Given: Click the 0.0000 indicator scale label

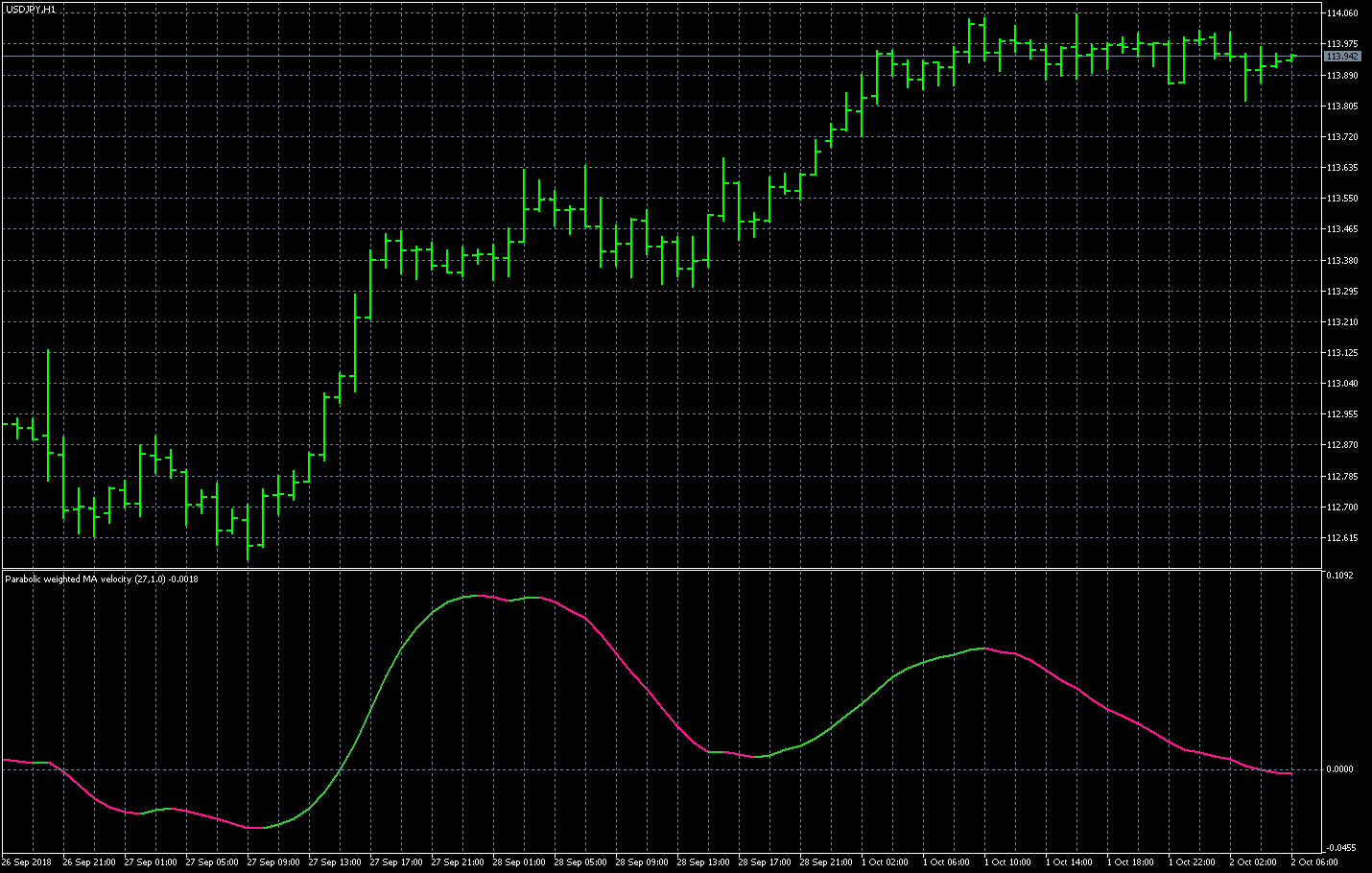Looking at the screenshot, I should tap(1340, 769).
